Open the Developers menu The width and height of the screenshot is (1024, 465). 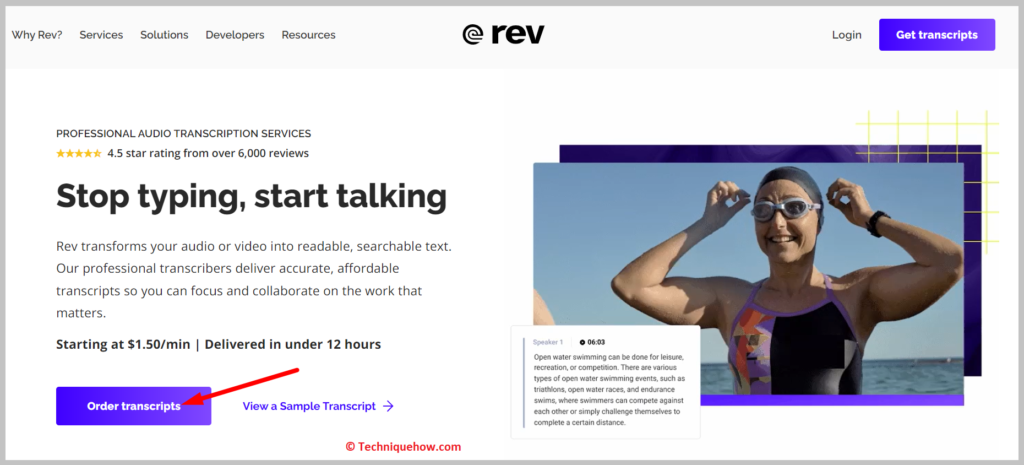point(235,35)
